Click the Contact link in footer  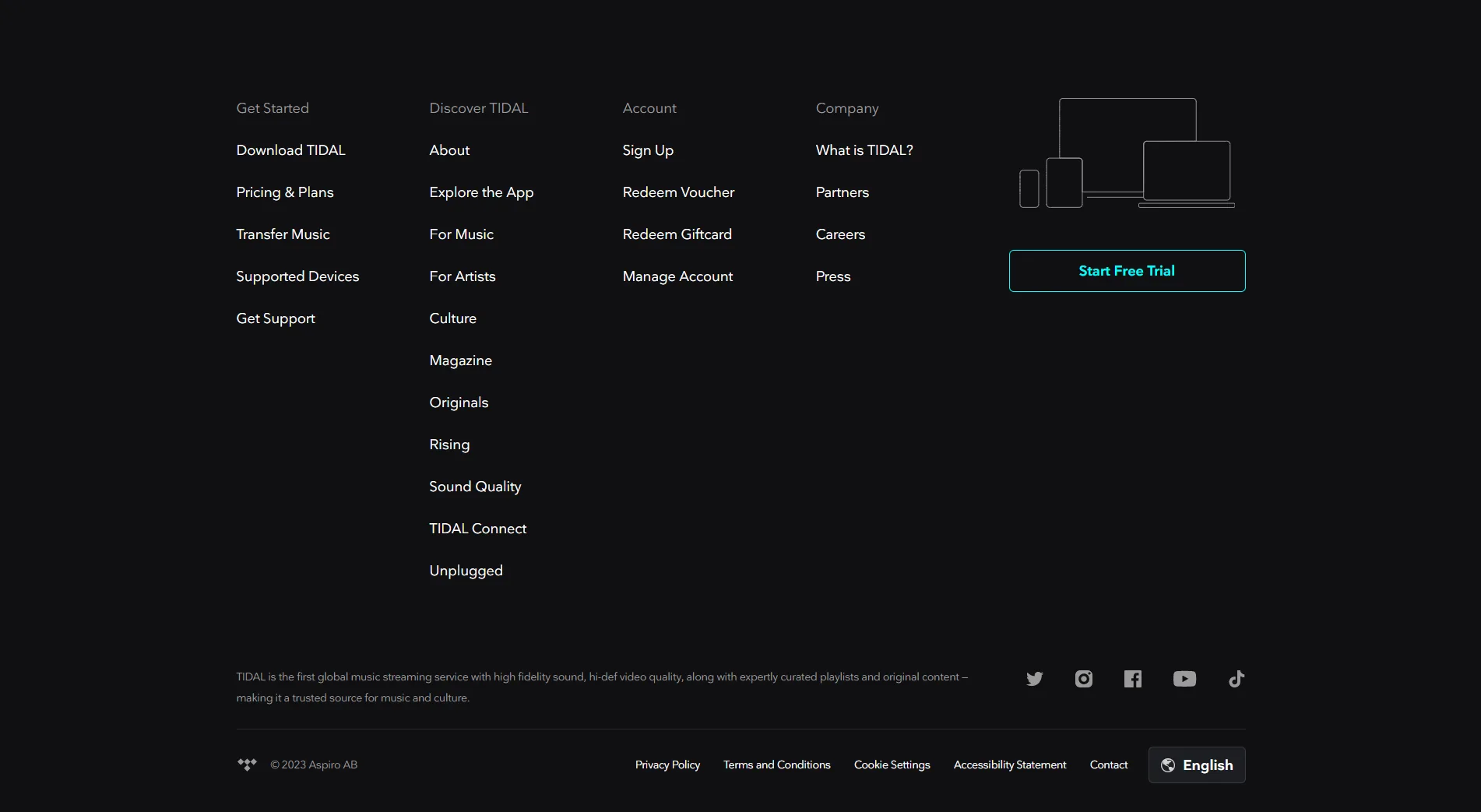1108,765
